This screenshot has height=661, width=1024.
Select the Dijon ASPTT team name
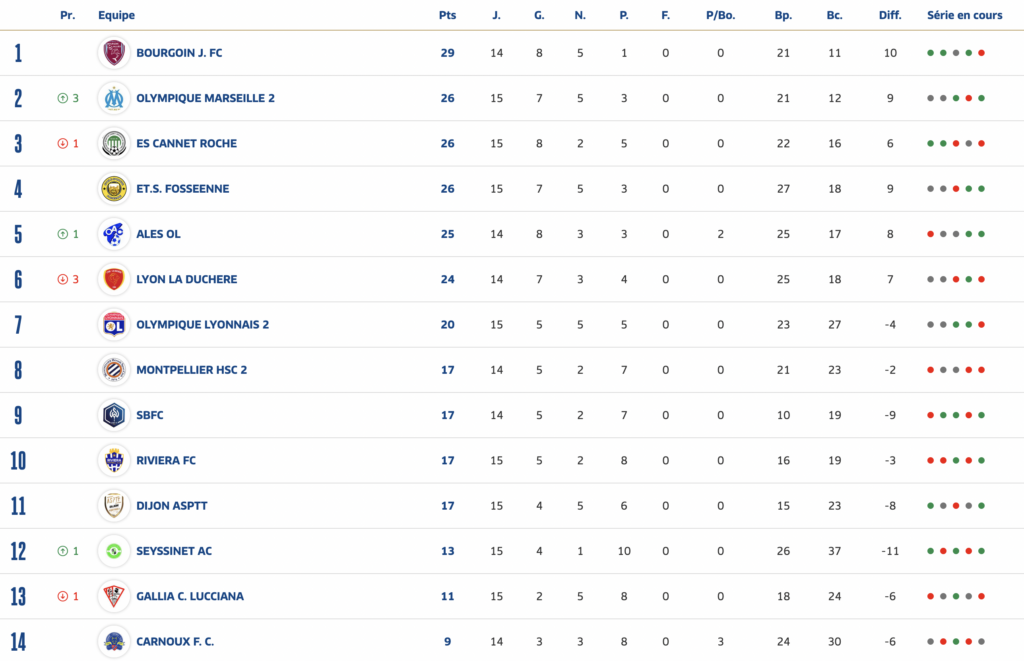point(172,506)
